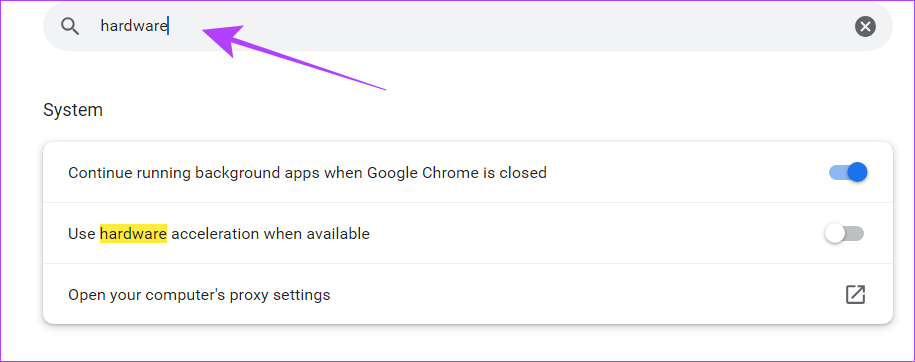Click the "Use hardware acceleration when available" label

pos(219,234)
